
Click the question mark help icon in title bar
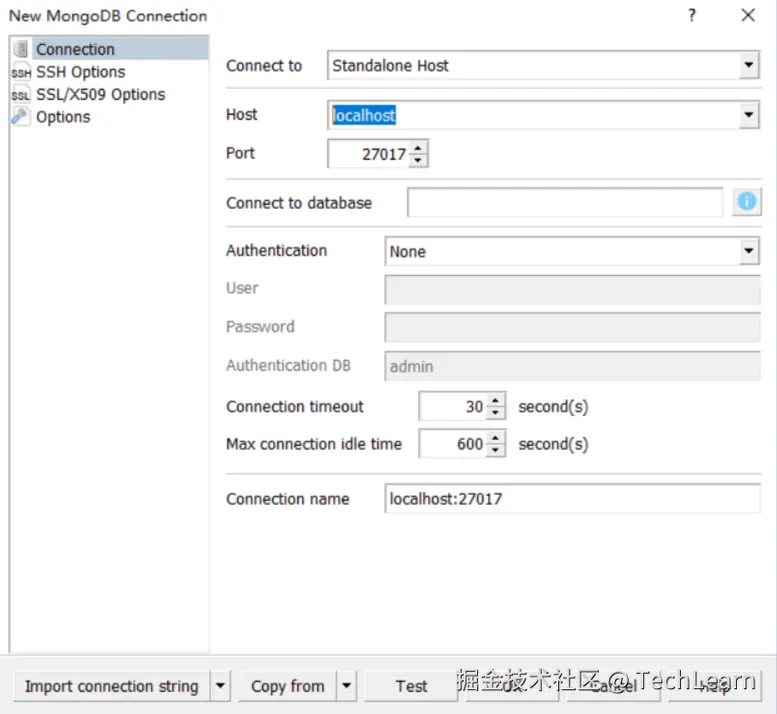point(692,15)
